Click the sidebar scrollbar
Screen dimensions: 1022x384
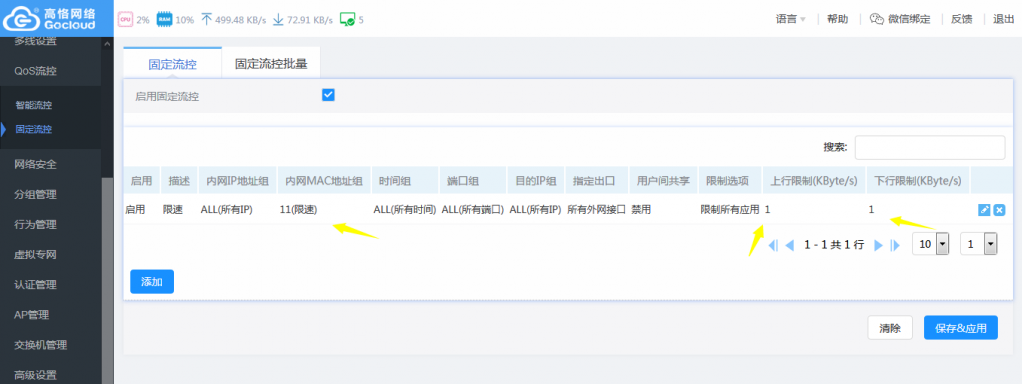(x=108, y=280)
